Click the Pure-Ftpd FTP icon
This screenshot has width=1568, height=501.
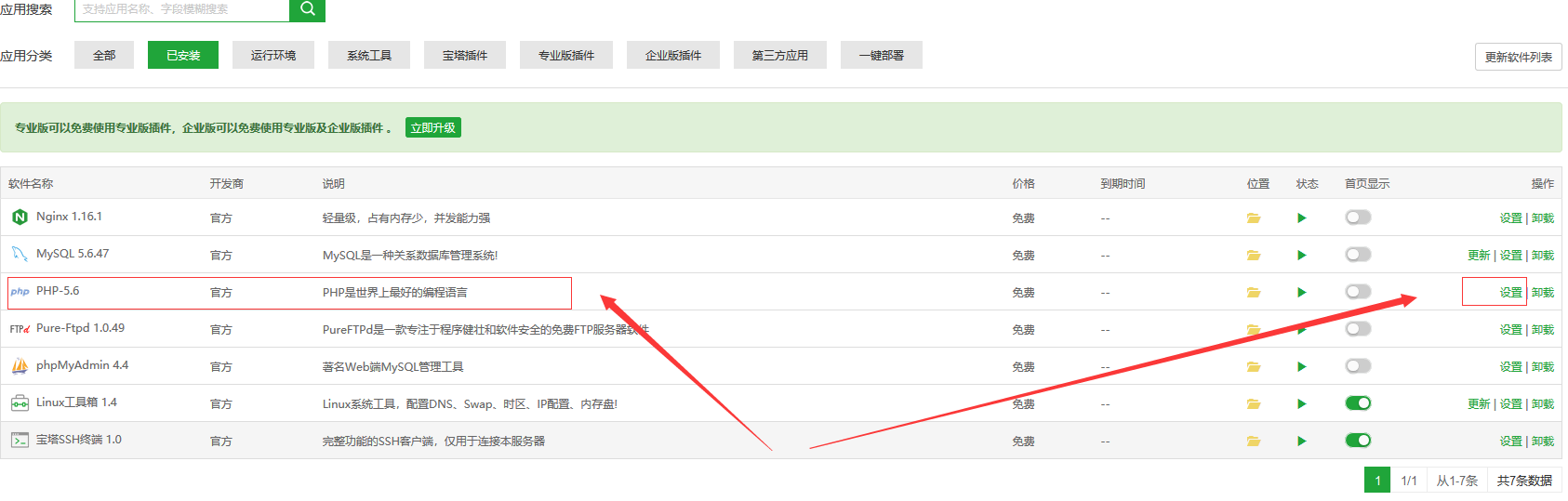pyautogui.click(x=20, y=328)
